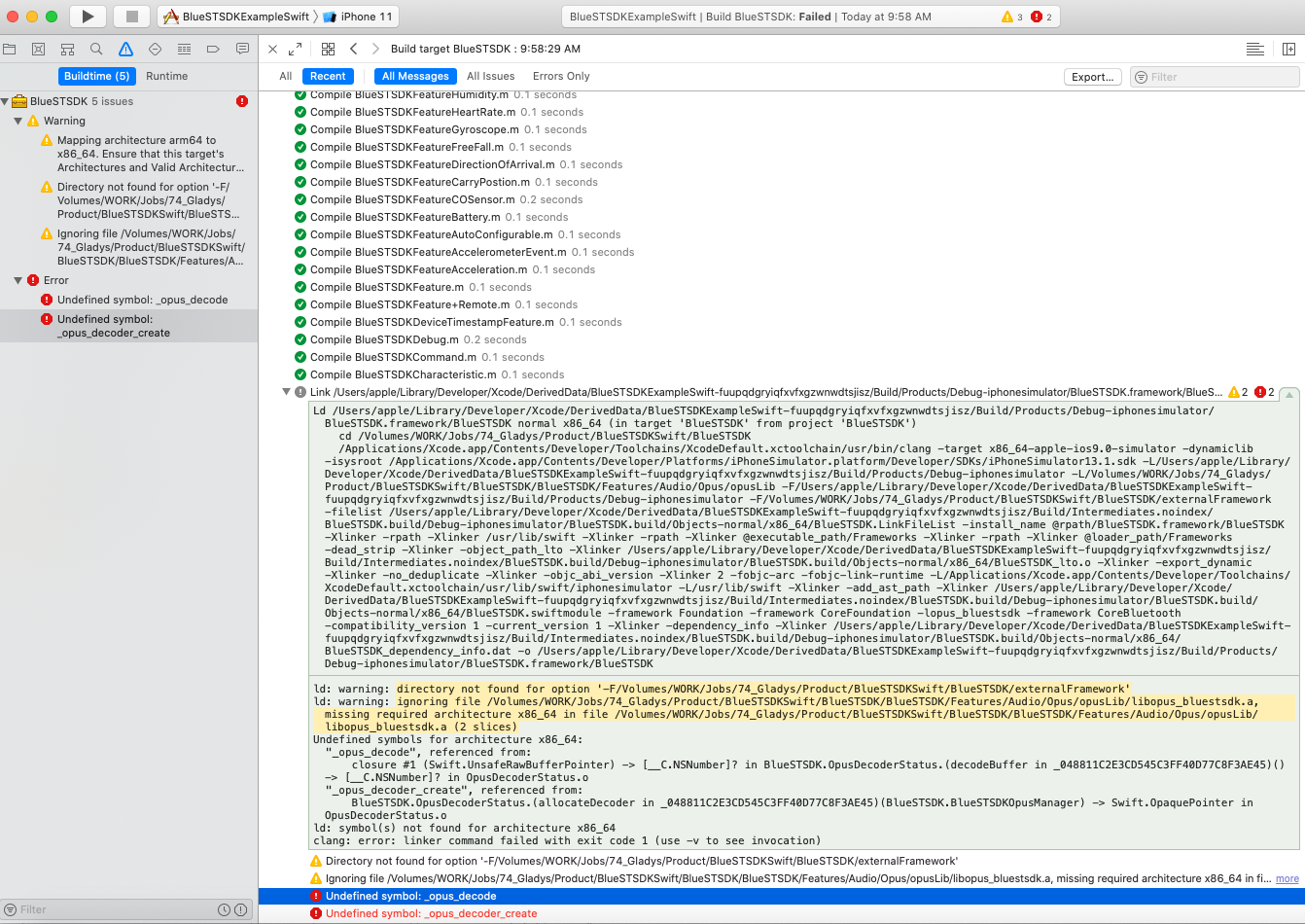1305x924 pixels.
Task: Run the app with the Play button
Action: point(86,16)
